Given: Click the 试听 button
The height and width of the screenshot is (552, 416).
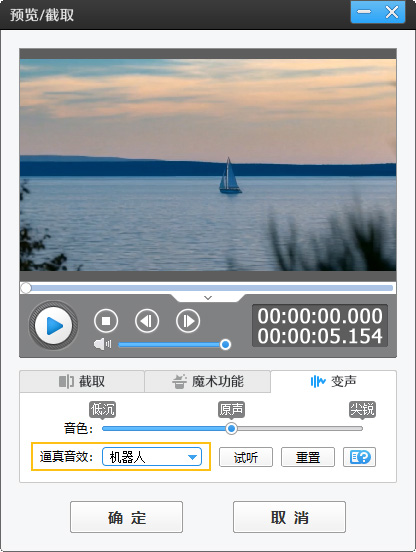Looking at the screenshot, I should [x=246, y=457].
